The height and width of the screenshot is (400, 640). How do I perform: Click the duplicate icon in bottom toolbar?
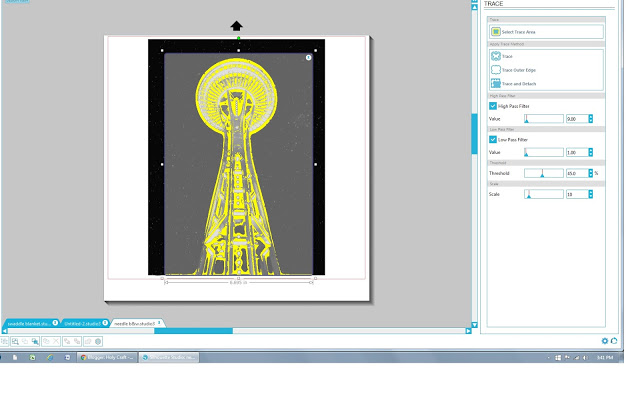[46, 341]
